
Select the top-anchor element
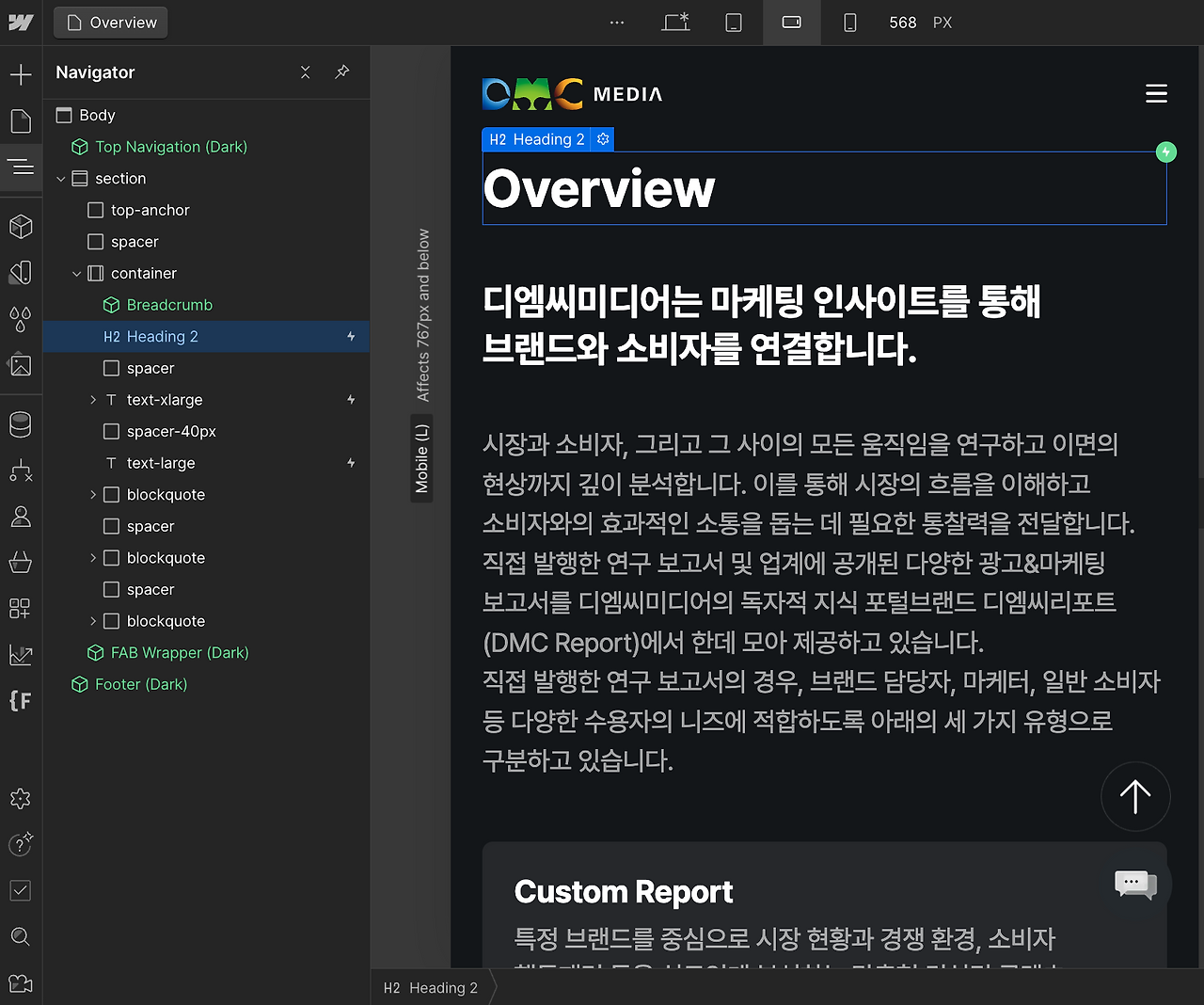[206, 211]
